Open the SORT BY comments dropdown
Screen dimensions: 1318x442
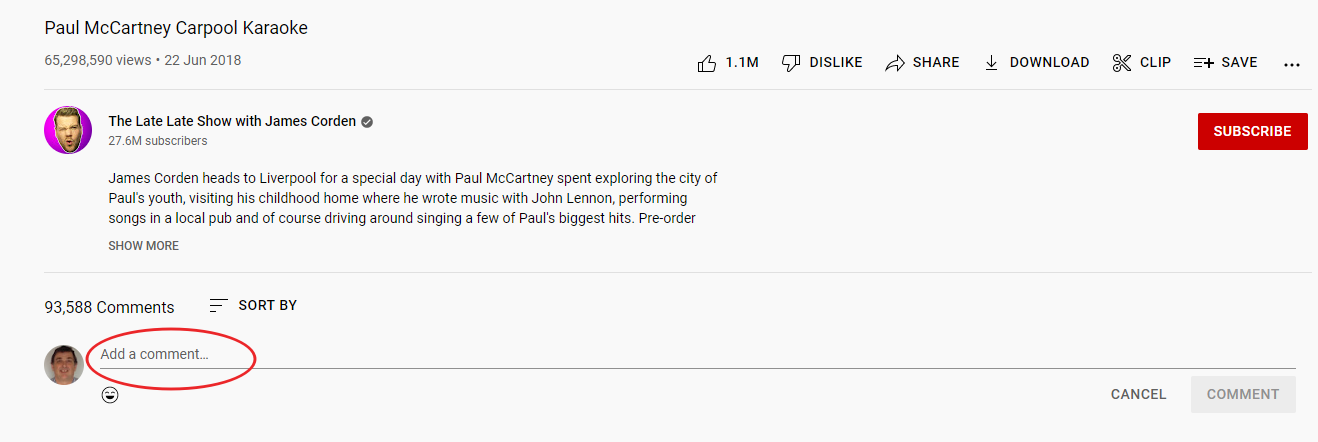[253, 305]
